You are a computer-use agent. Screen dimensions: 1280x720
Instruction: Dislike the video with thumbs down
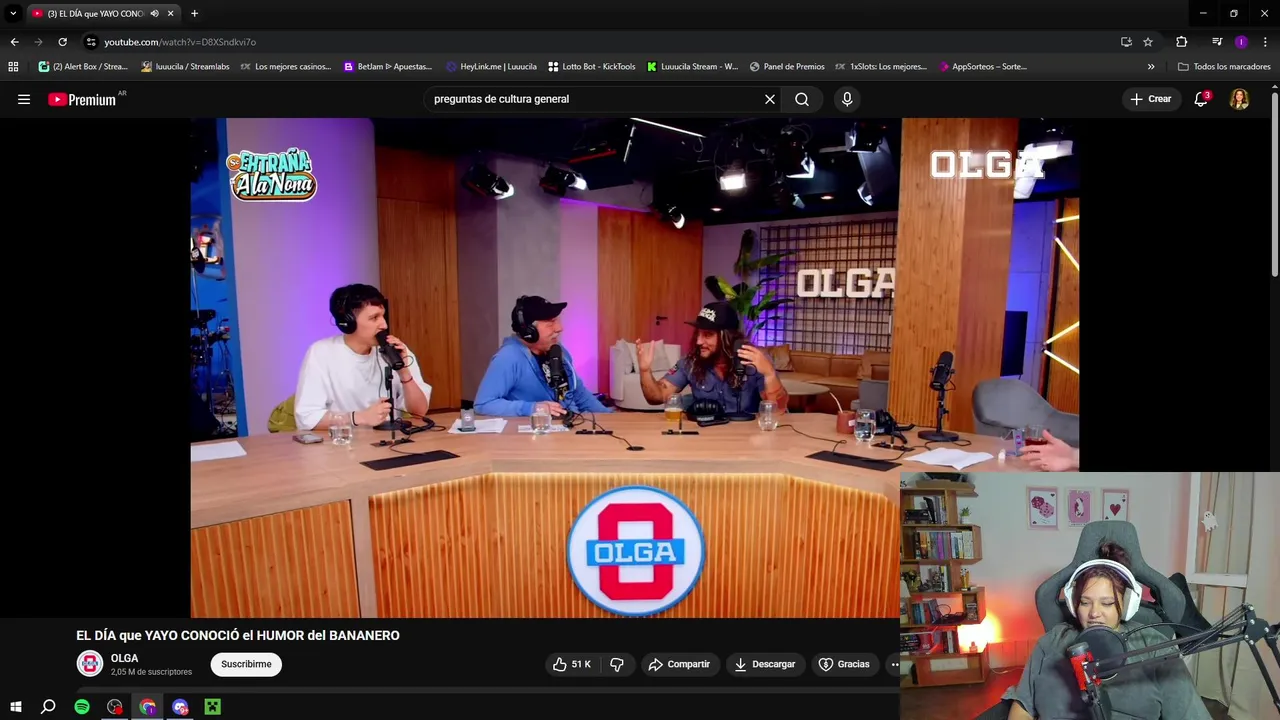coord(617,664)
